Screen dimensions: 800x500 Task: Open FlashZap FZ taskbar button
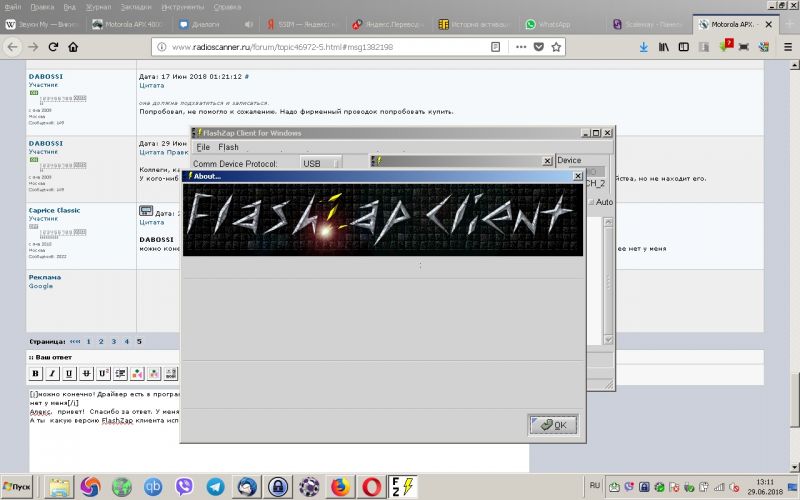[x=403, y=486]
